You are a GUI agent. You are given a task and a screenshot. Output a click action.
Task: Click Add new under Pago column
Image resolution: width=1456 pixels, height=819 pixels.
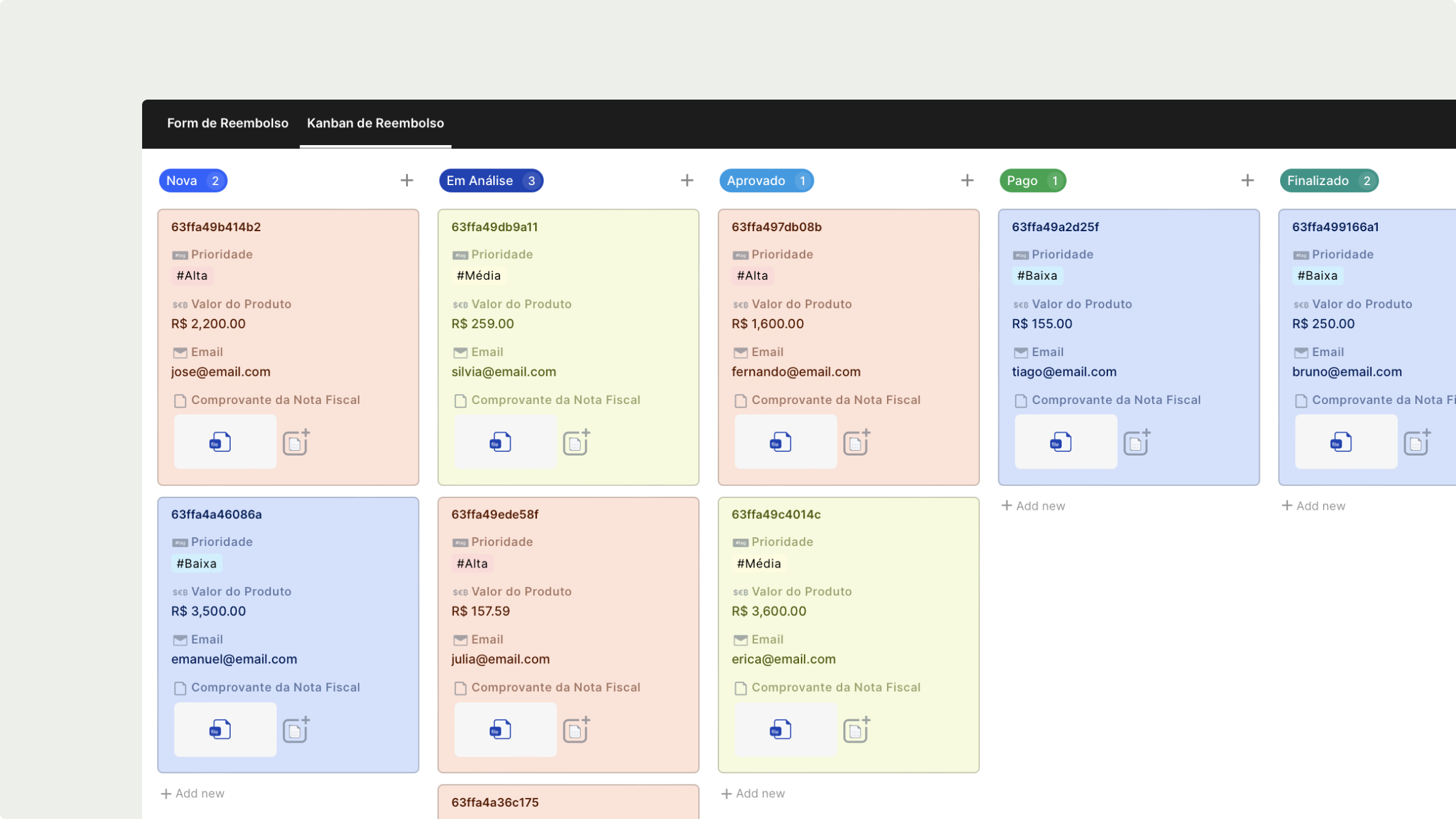(1033, 505)
